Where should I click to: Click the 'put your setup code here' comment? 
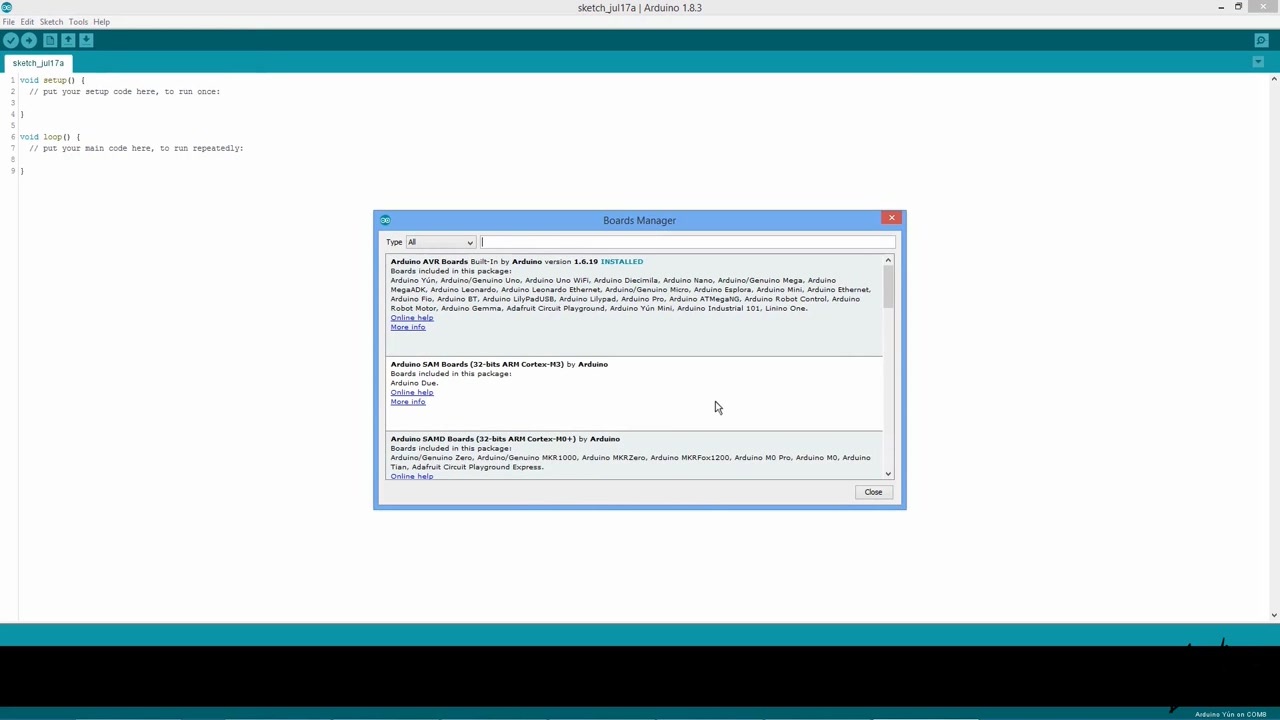pos(124,91)
